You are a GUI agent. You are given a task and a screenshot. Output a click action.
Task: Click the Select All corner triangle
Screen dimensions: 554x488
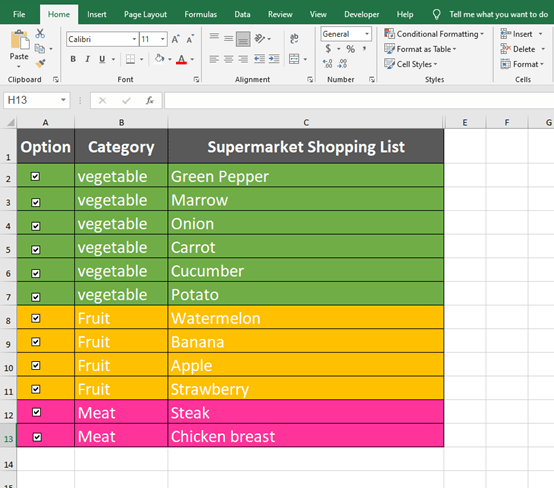(11, 123)
